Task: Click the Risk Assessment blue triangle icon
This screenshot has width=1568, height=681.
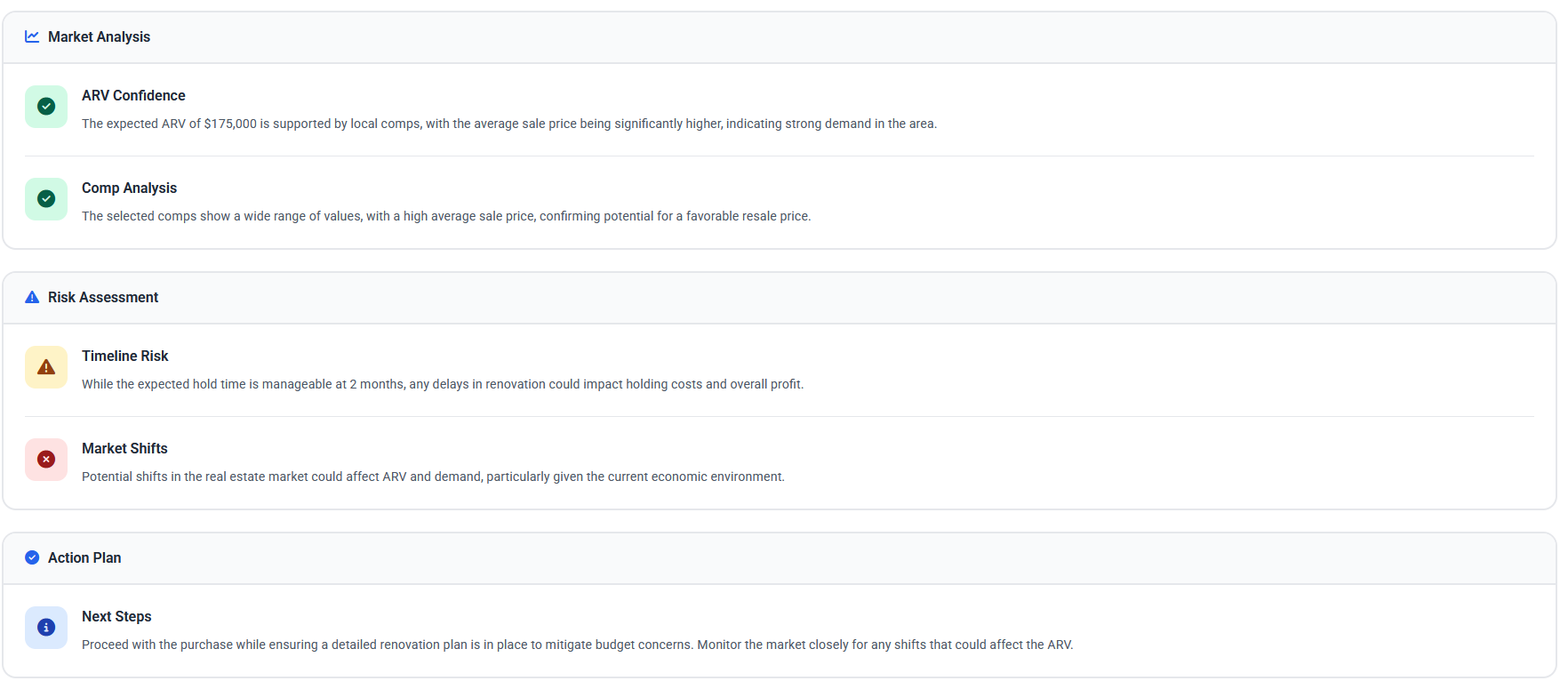Action: tap(32, 297)
